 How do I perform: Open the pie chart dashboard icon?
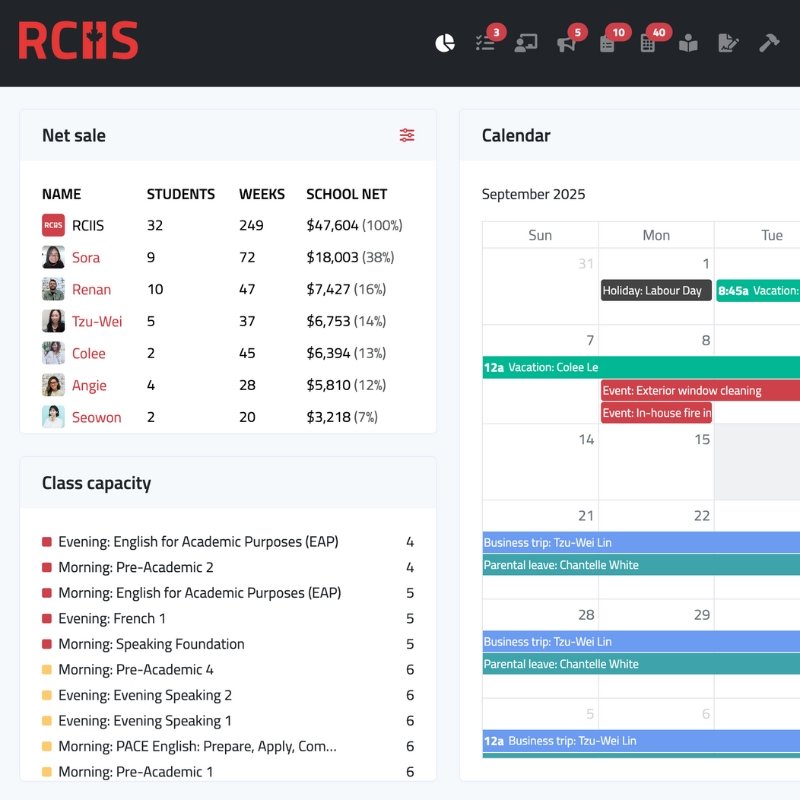(x=445, y=43)
